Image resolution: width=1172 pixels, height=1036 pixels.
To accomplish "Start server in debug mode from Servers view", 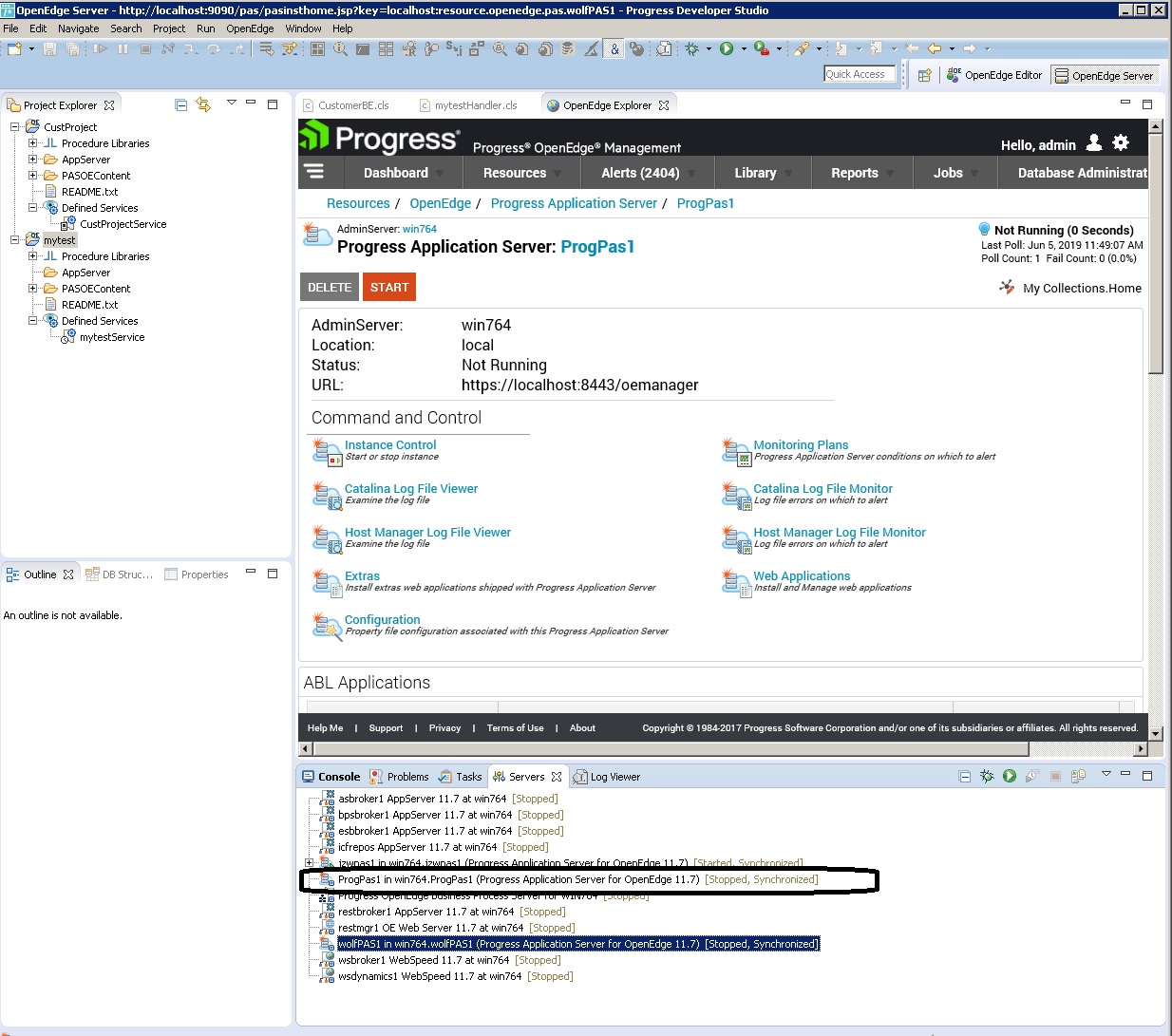I will (987, 776).
